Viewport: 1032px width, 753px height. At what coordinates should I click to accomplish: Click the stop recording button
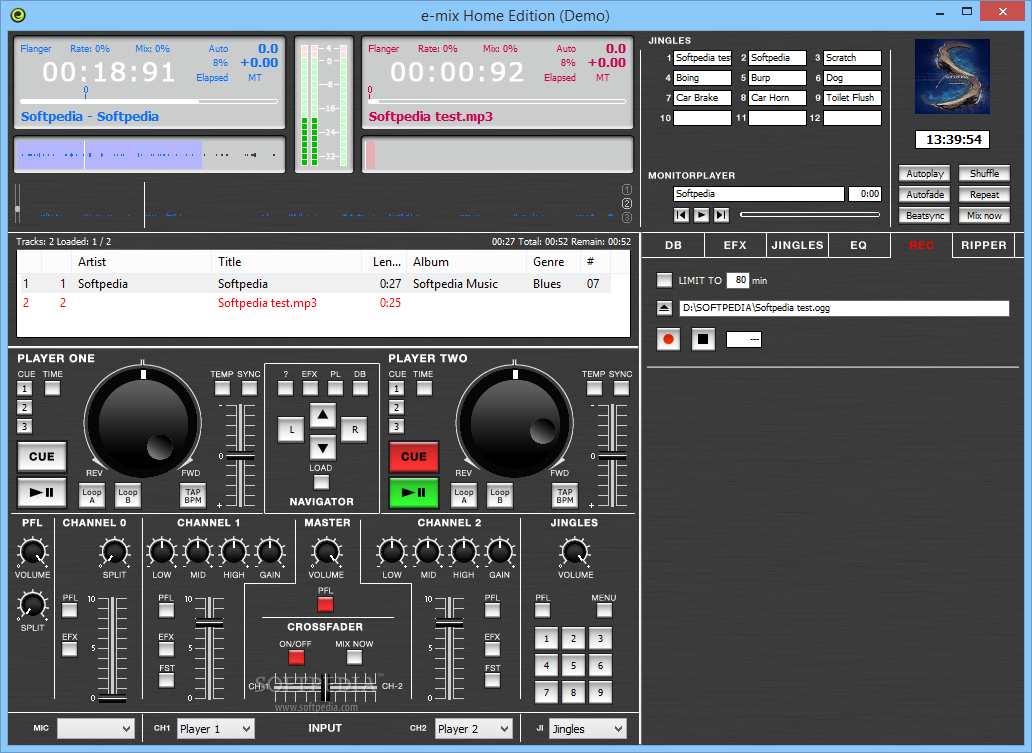coord(703,339)
